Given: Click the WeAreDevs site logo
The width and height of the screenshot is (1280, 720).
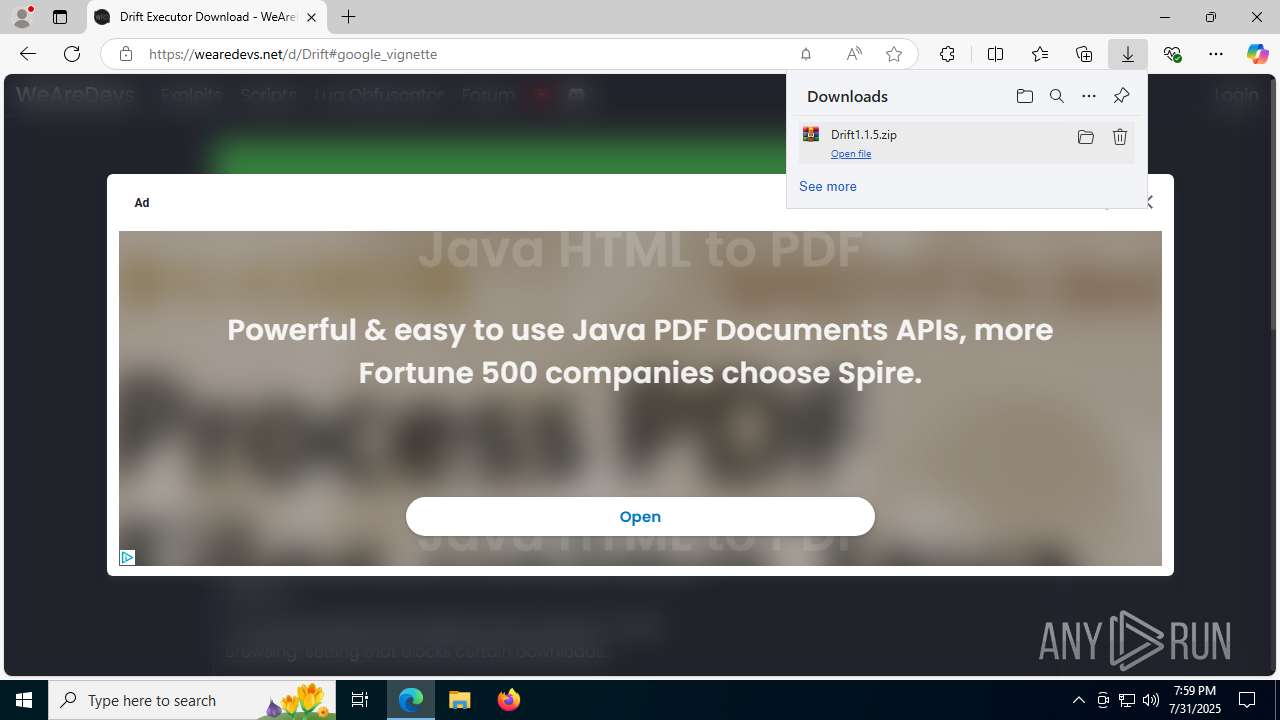Looking at the screenshot, I should coord(75,95).
